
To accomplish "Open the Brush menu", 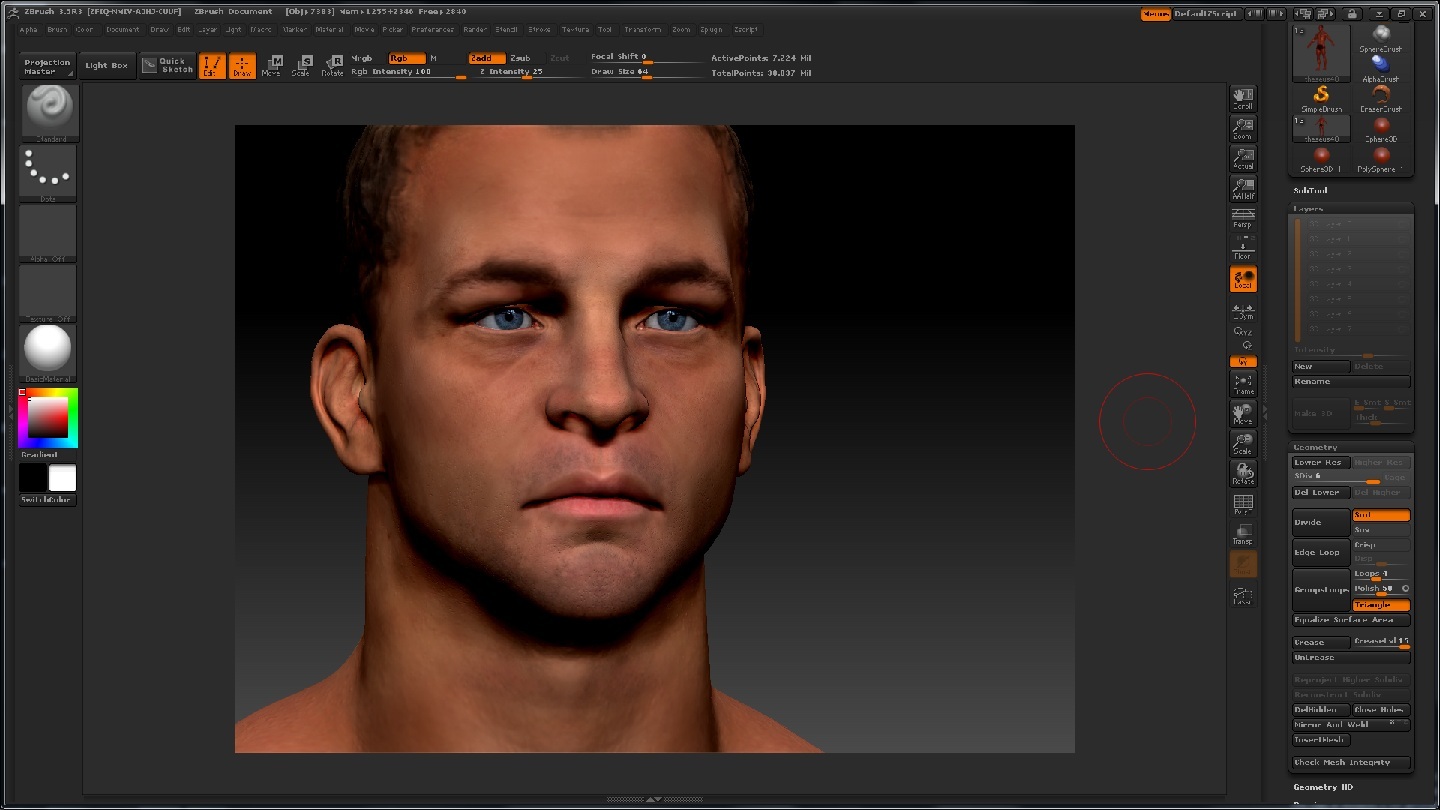I will click(x=57, y=30).
